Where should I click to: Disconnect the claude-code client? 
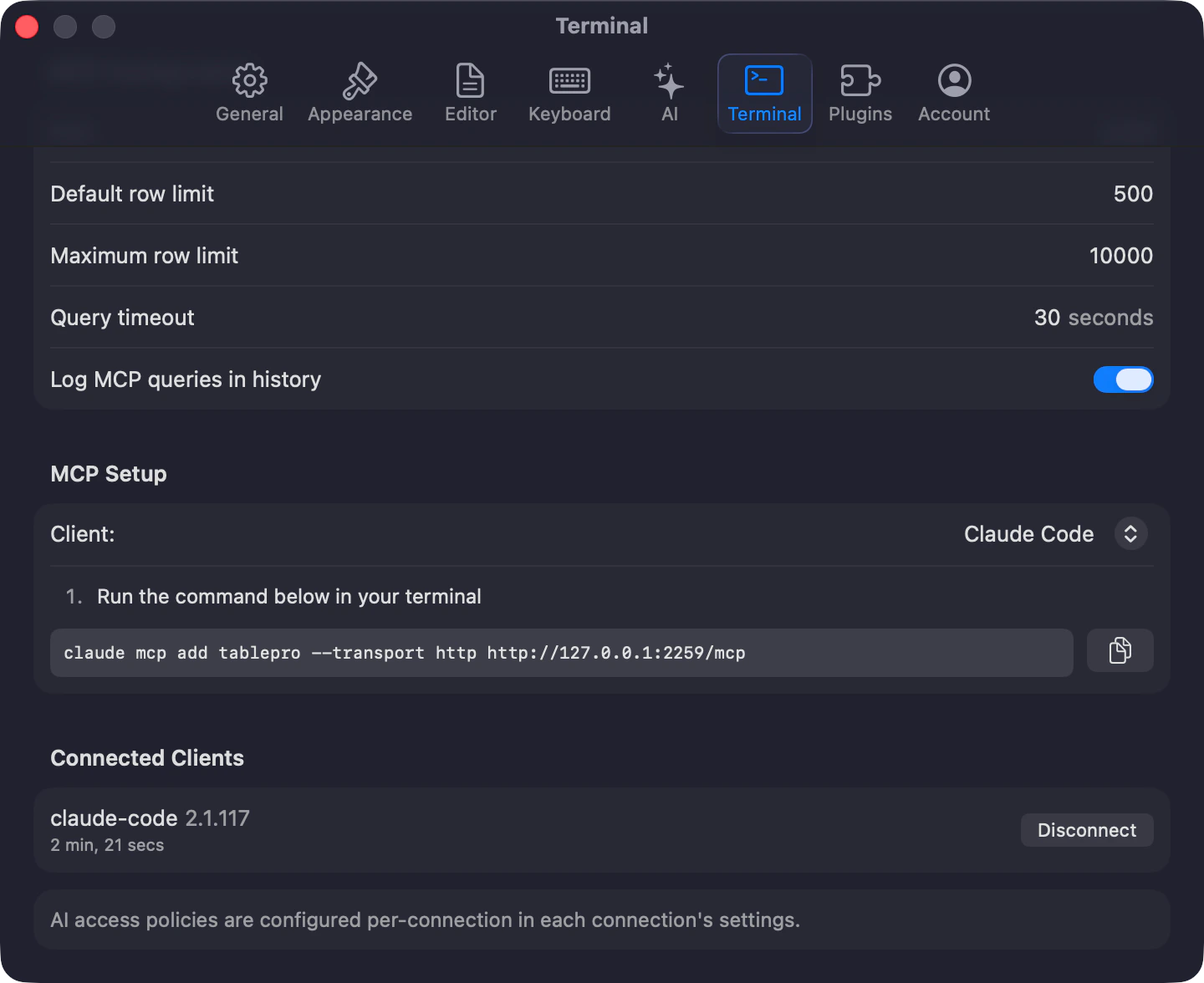(x=1087, y=830)
